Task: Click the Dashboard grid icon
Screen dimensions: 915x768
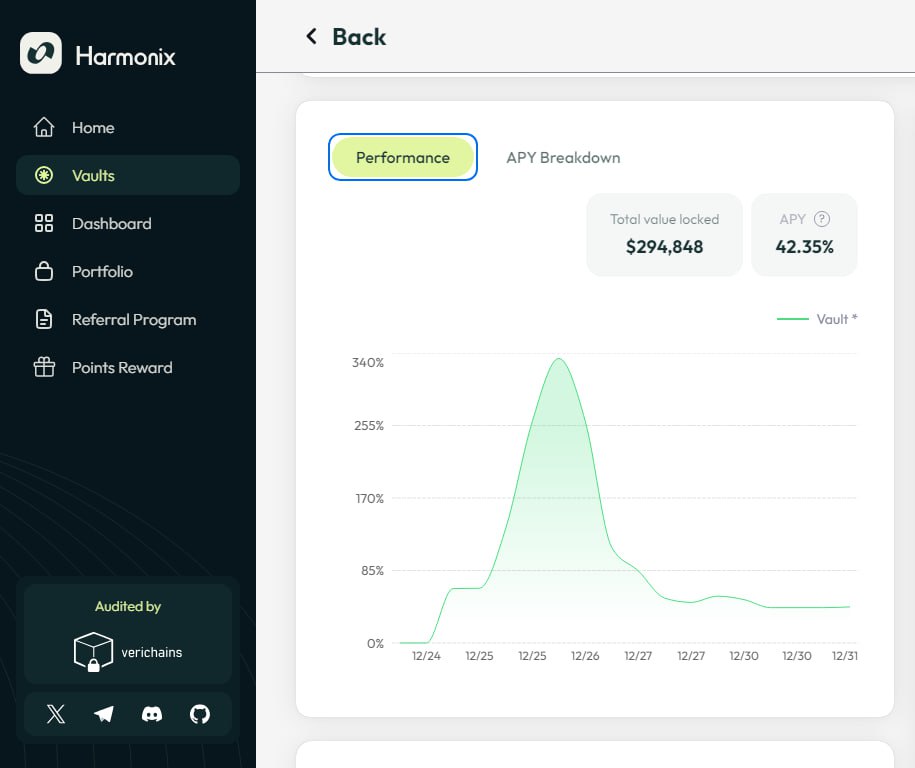Action: pyautogui.click(x=44, y=223)
